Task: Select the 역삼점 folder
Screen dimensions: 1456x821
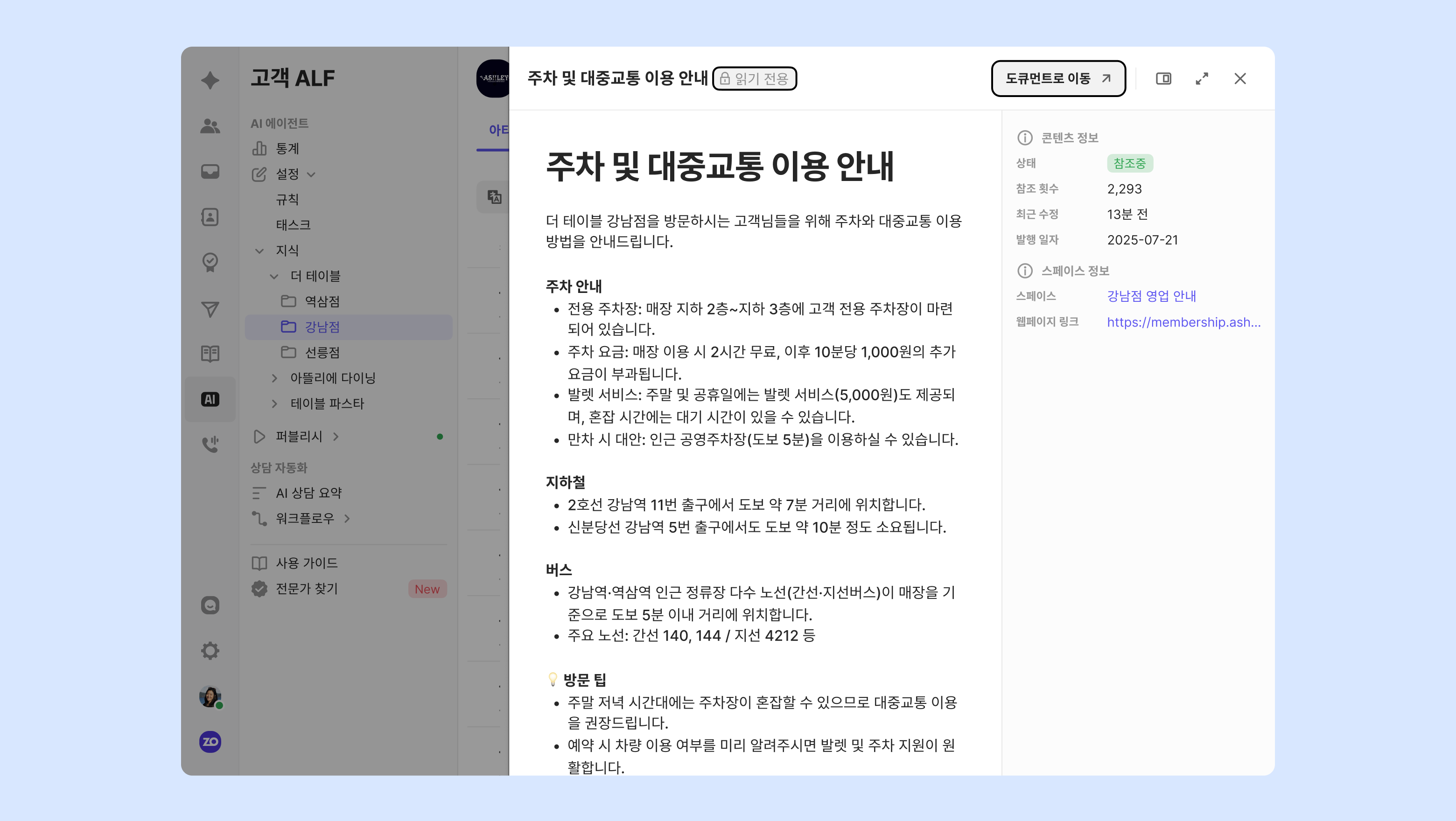Action: 322,302
